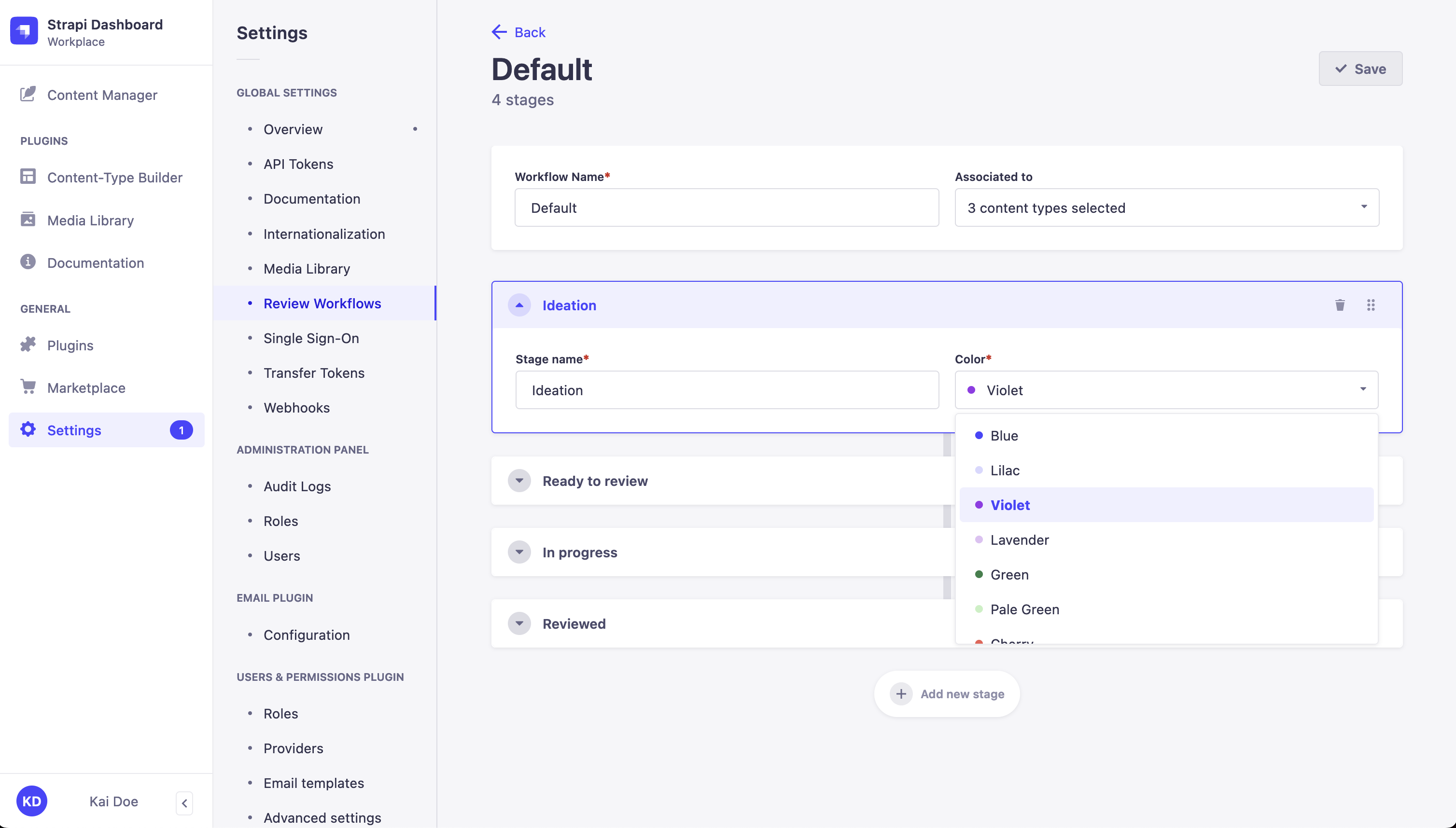Click the Workflow Name input field
1456x828 pixels.
click(x=727, y=207)
